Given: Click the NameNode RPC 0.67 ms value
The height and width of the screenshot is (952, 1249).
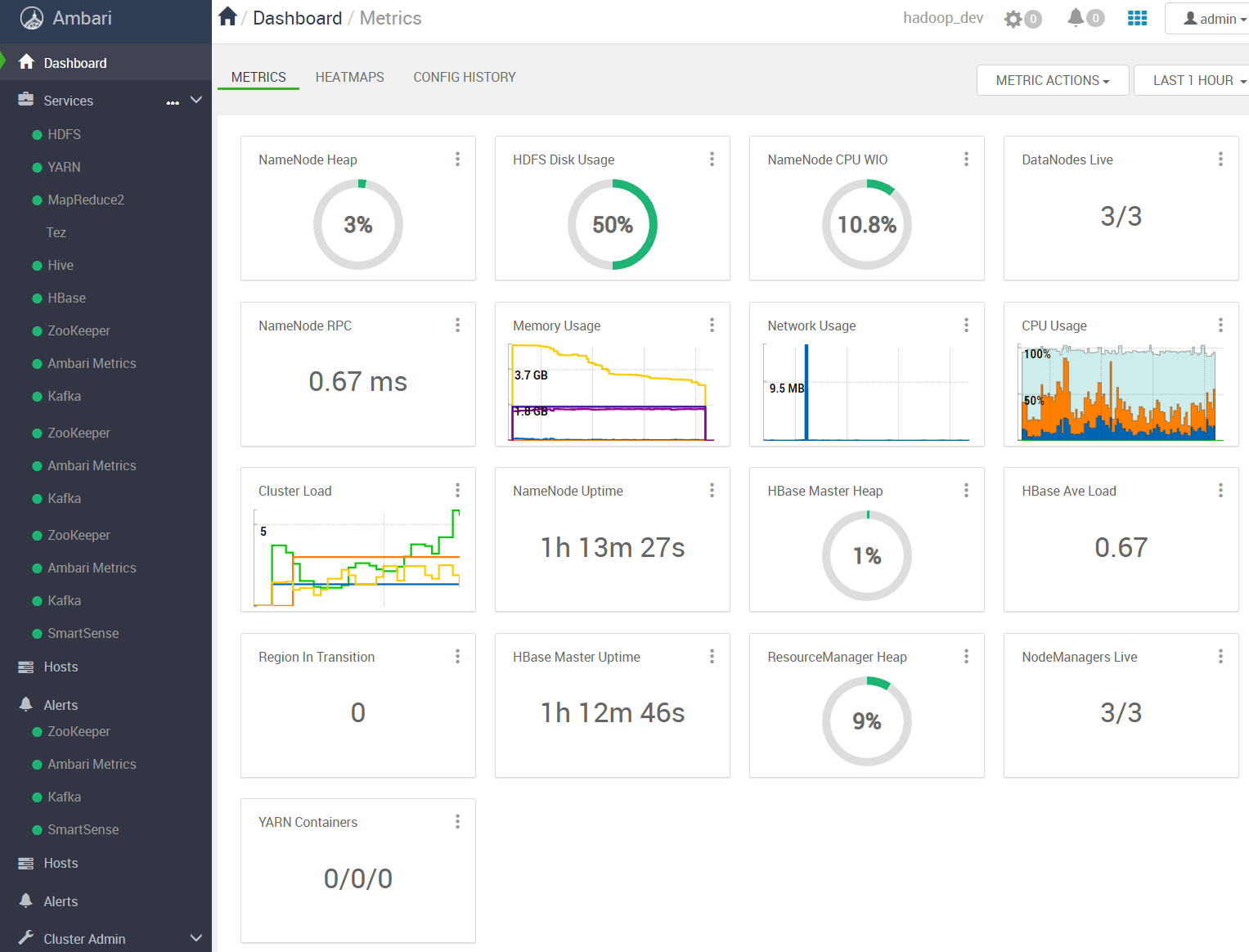Looking at the screenshot, I should tap(357, 381).
